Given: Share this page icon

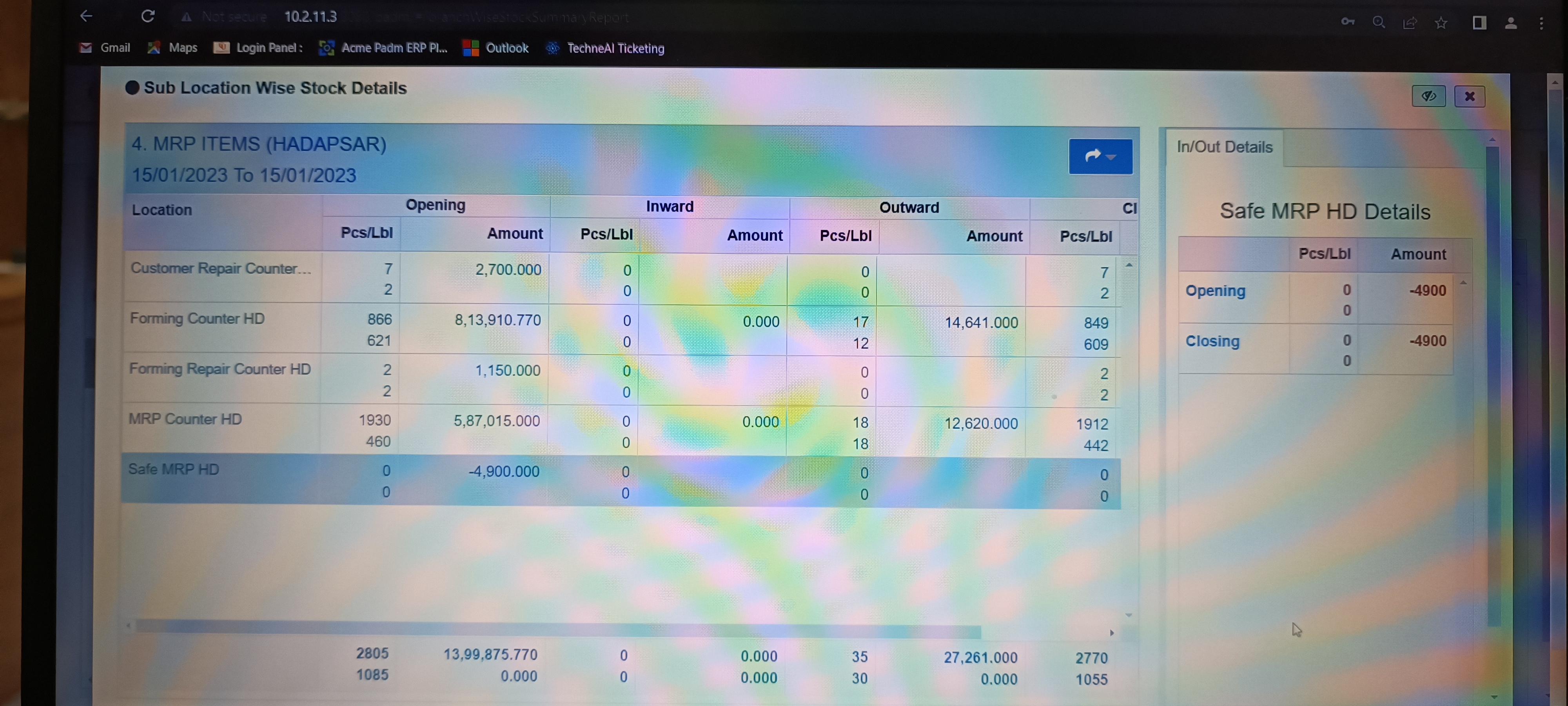Looking at the screenshot, I should (x=1410, y=23).
